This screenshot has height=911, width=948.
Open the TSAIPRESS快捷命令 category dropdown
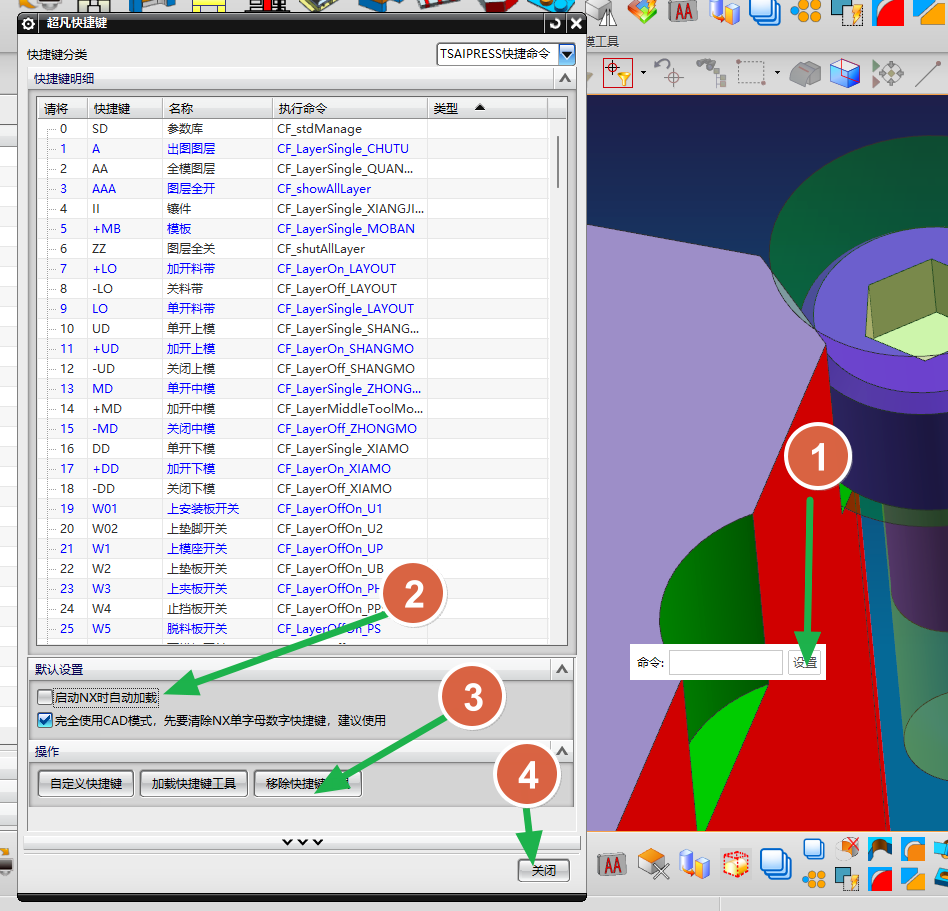click(x=566, y=54)
